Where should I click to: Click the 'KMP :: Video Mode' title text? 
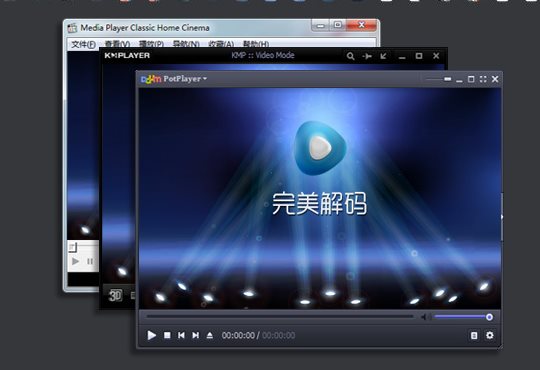[263, 55]
